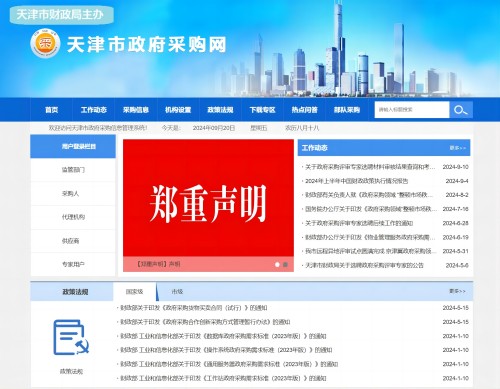Viewport: 500px width, 389px height.
Task: Open the news item dated 2024-9-10
Action: click(x=370, y=167)
